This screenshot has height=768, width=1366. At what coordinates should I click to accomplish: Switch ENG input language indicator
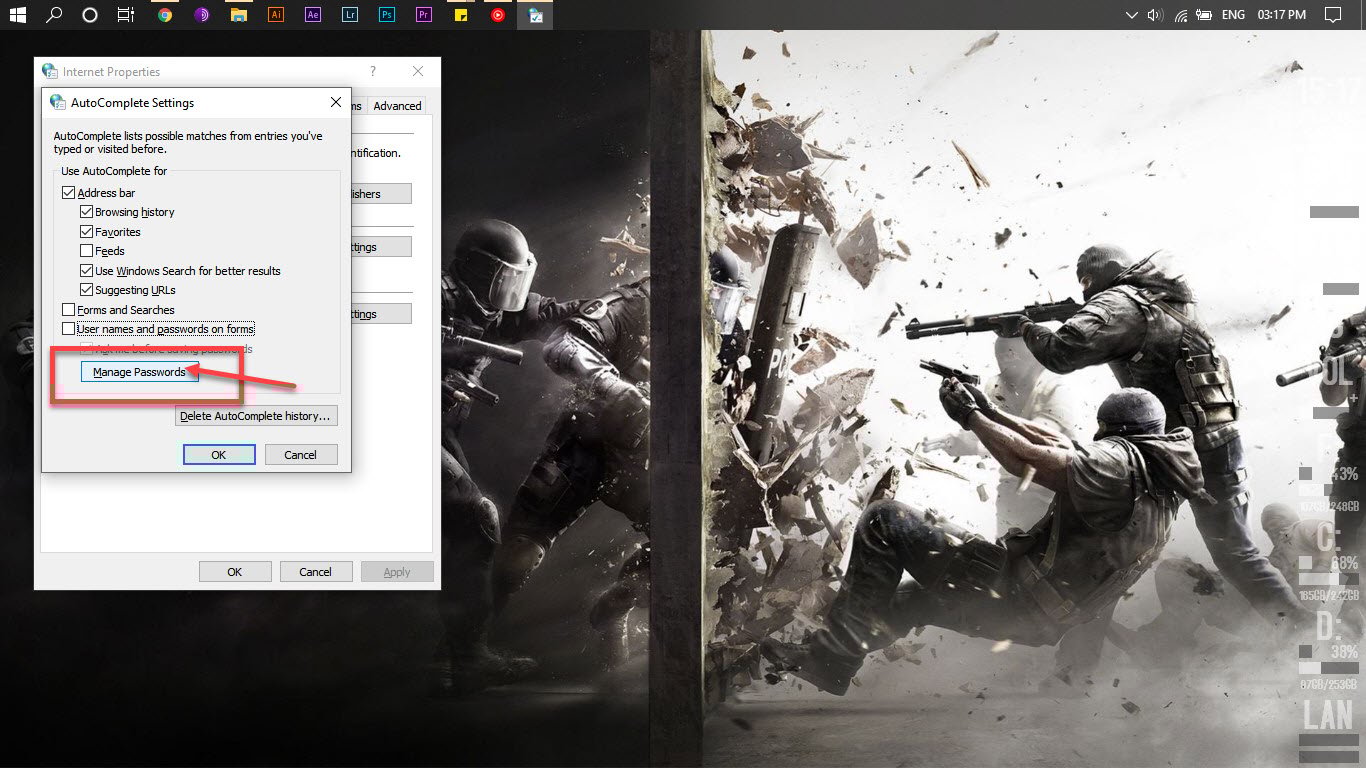[1233, 15]
